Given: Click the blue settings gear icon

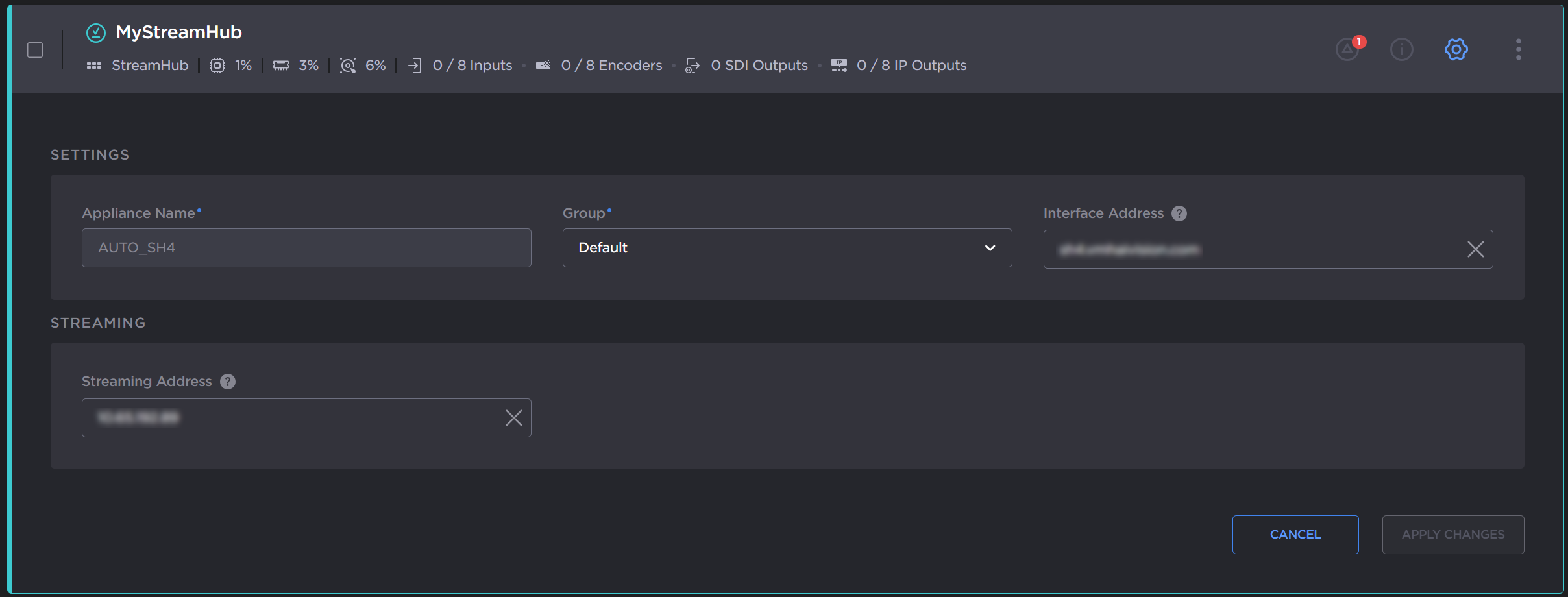Looking at the screenshot, I should [1456, 49].
